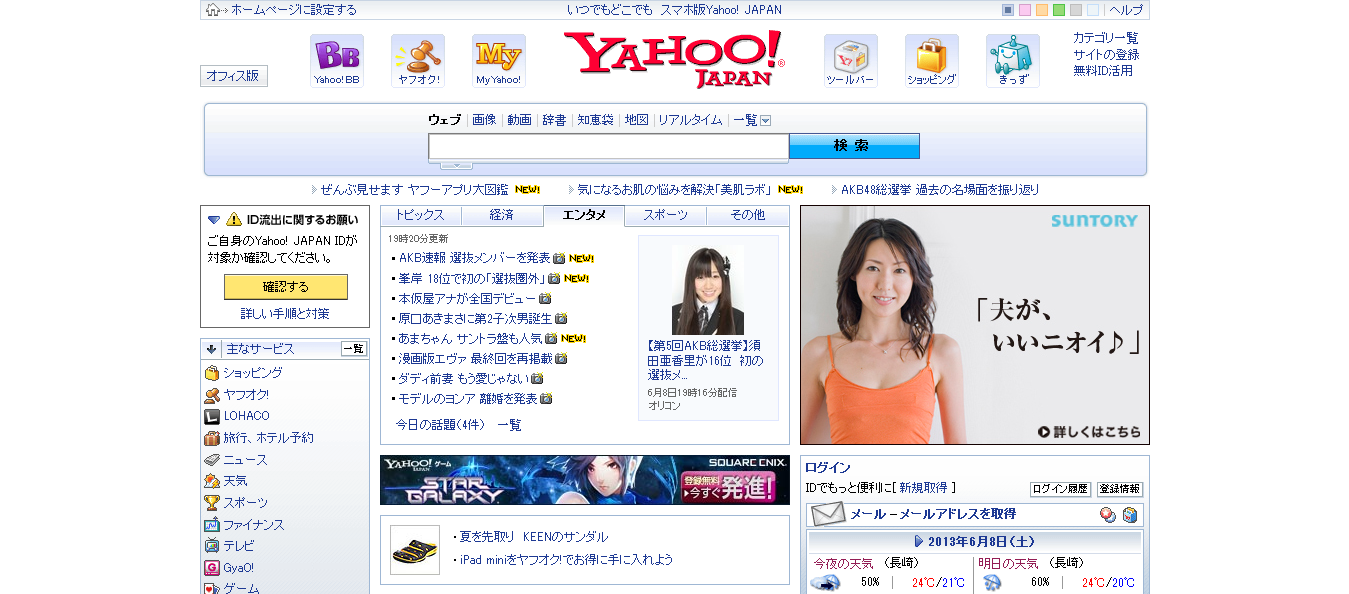Select the dark blue theme color swatch
Screen dimensions: 1349x594
[x=1008, y=10]
